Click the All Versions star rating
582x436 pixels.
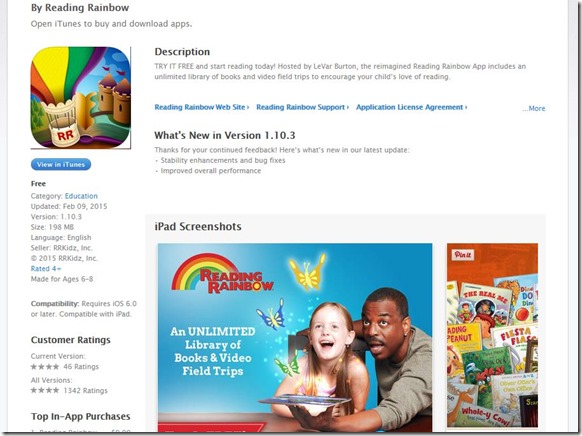click(45, 390)
